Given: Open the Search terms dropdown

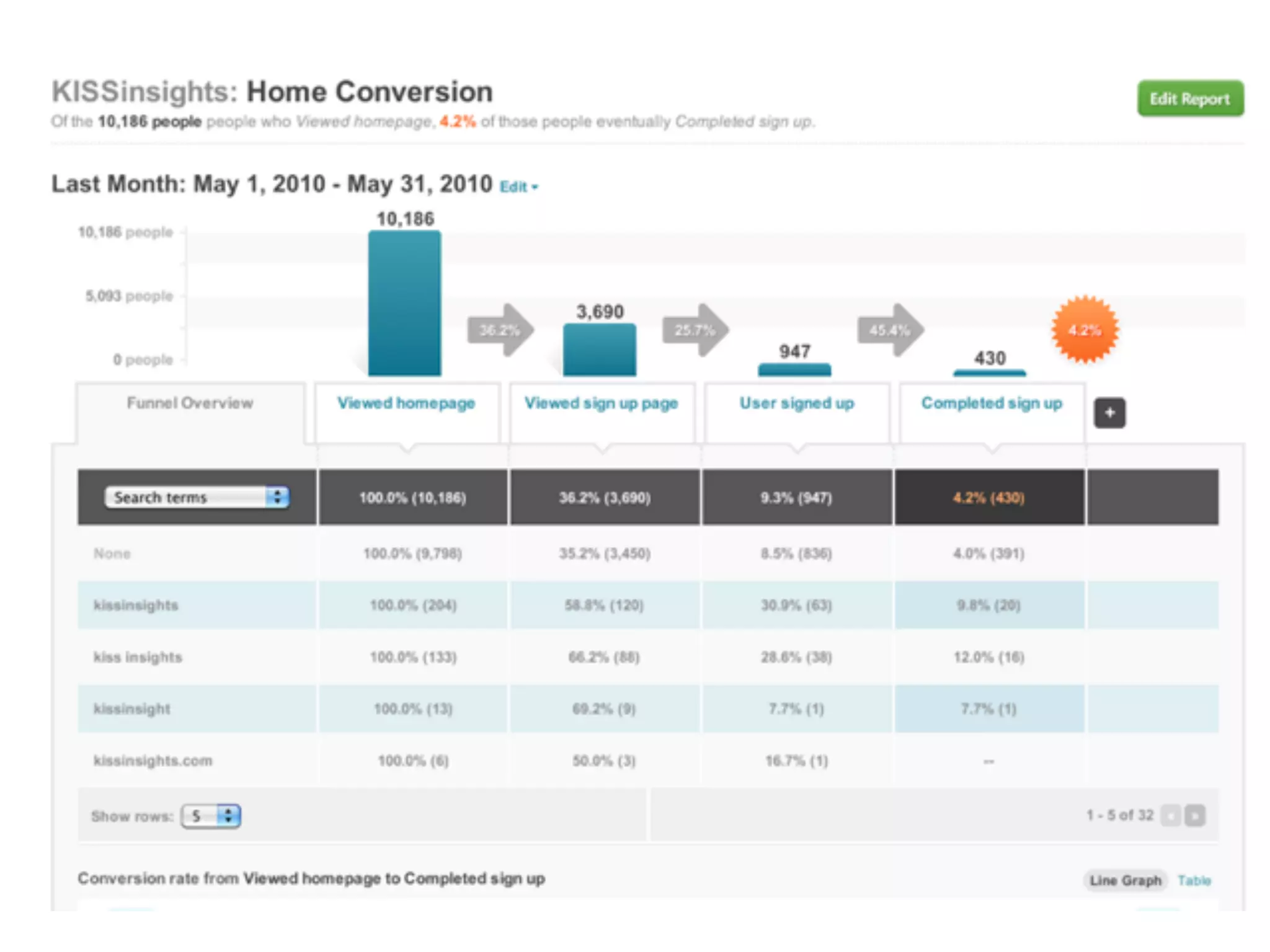Looking at the screenshot, I should 197,497.
